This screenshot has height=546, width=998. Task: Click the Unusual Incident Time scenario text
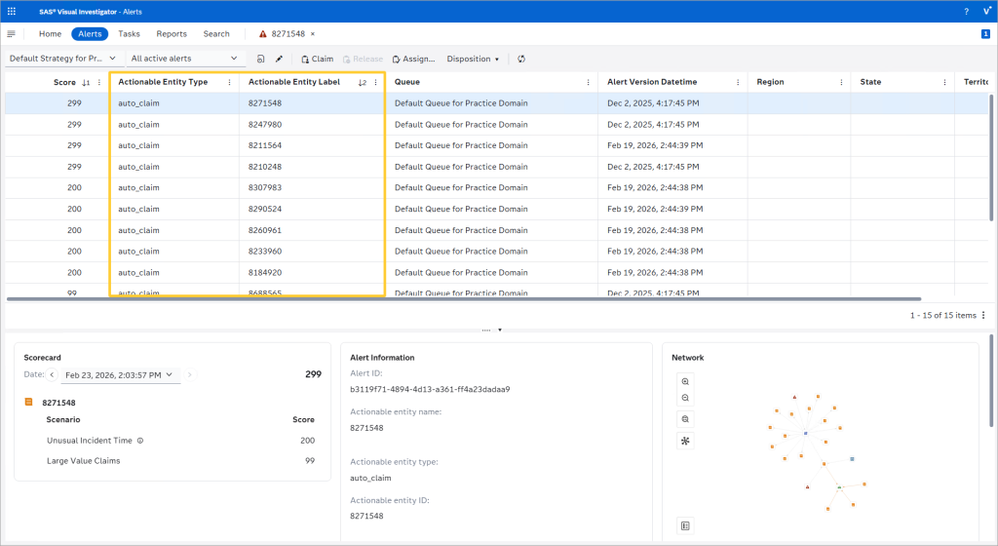[x=89, y=440]
